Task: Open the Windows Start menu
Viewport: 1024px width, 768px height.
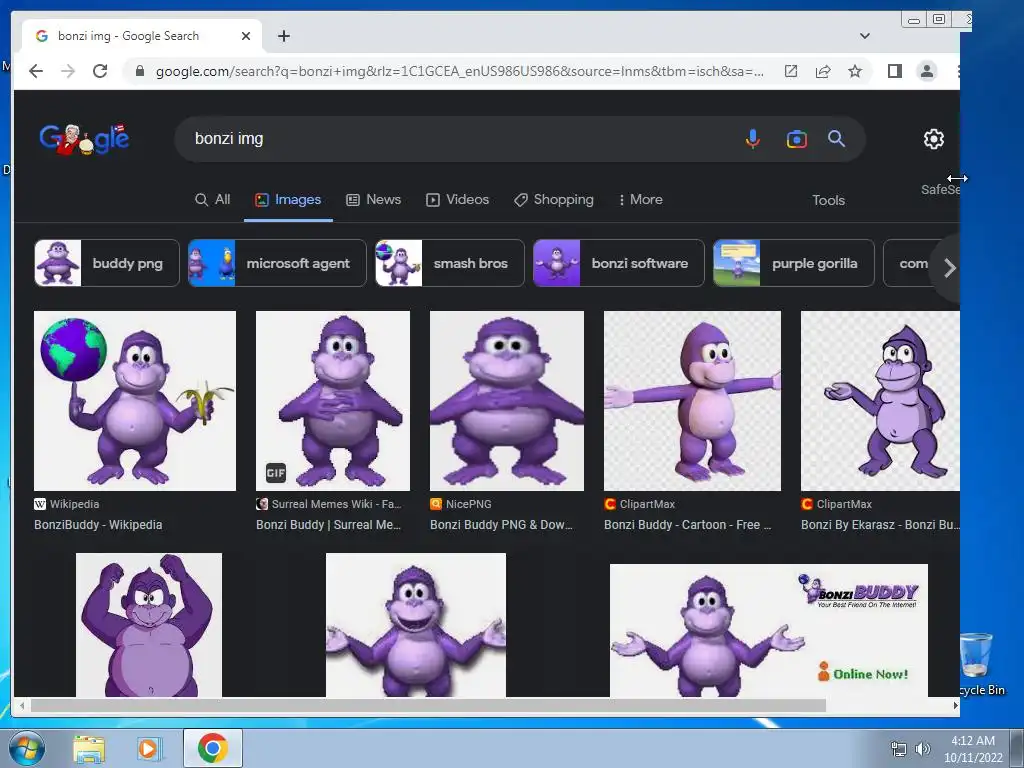Action: [25, 748]
